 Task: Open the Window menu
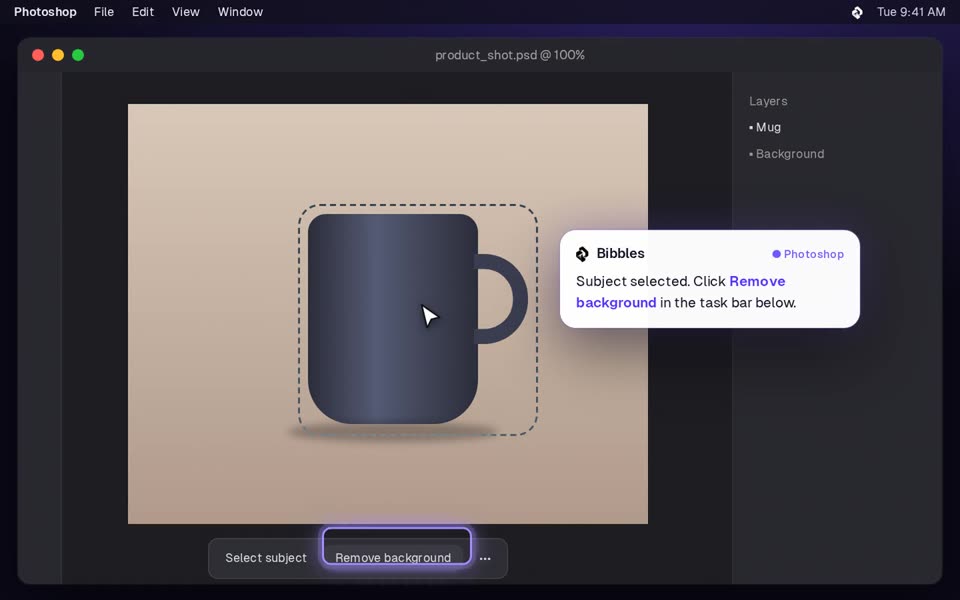click(x=240, y=12)
